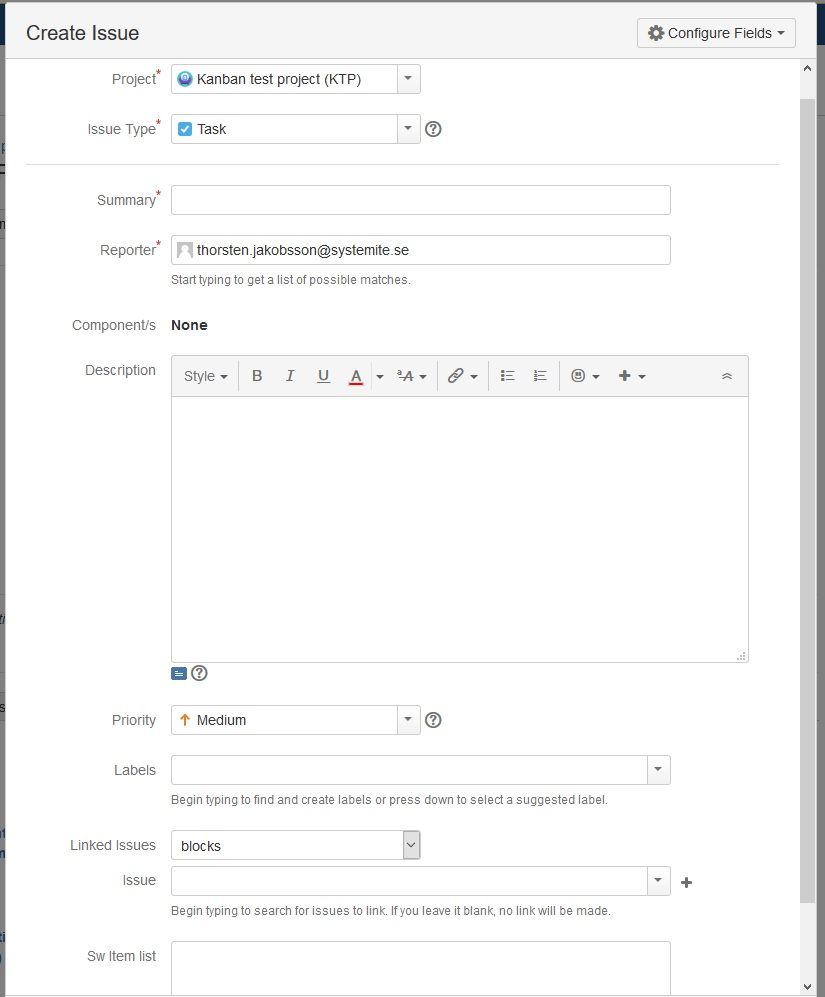Click the Reporter field

click(x=420, y=250)
